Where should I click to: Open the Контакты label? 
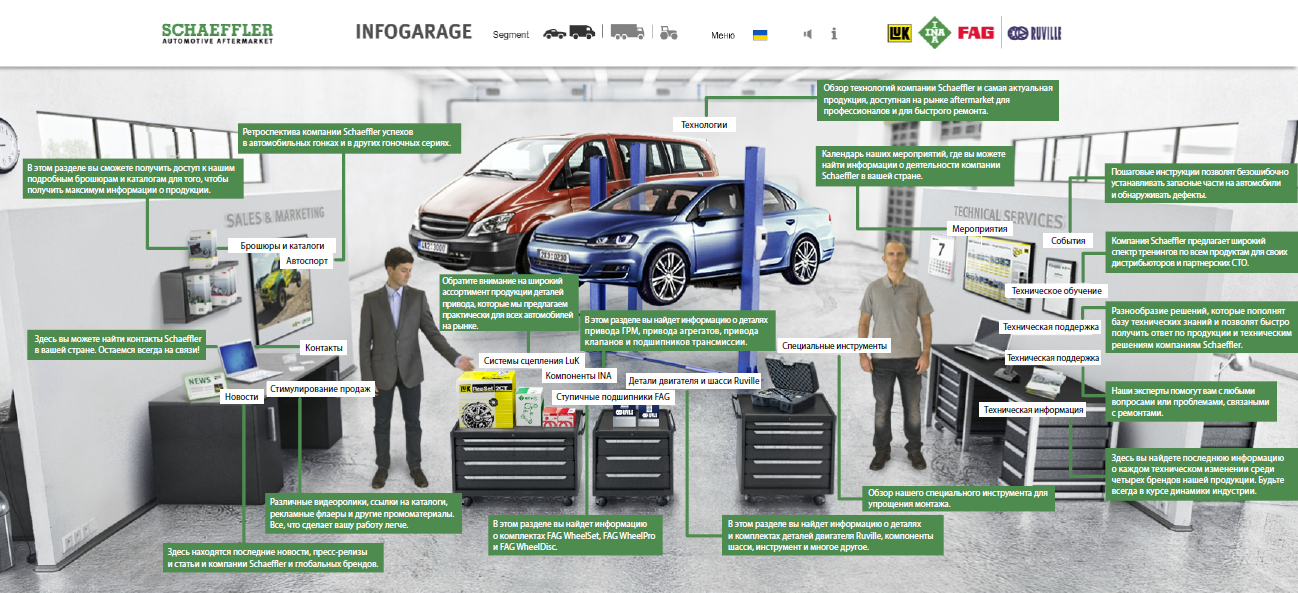pos(323,348)
